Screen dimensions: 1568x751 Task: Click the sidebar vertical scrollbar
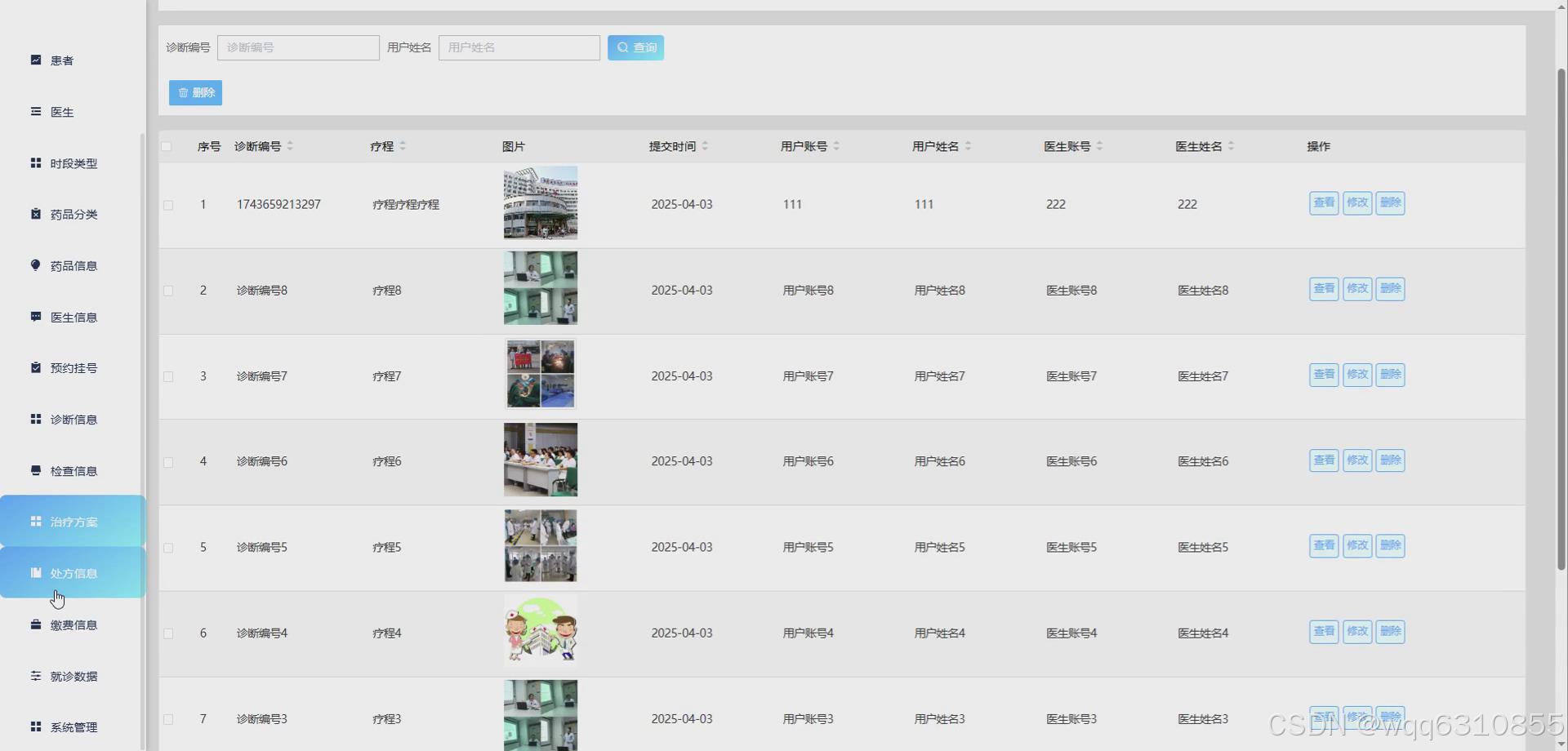[143, 441]
